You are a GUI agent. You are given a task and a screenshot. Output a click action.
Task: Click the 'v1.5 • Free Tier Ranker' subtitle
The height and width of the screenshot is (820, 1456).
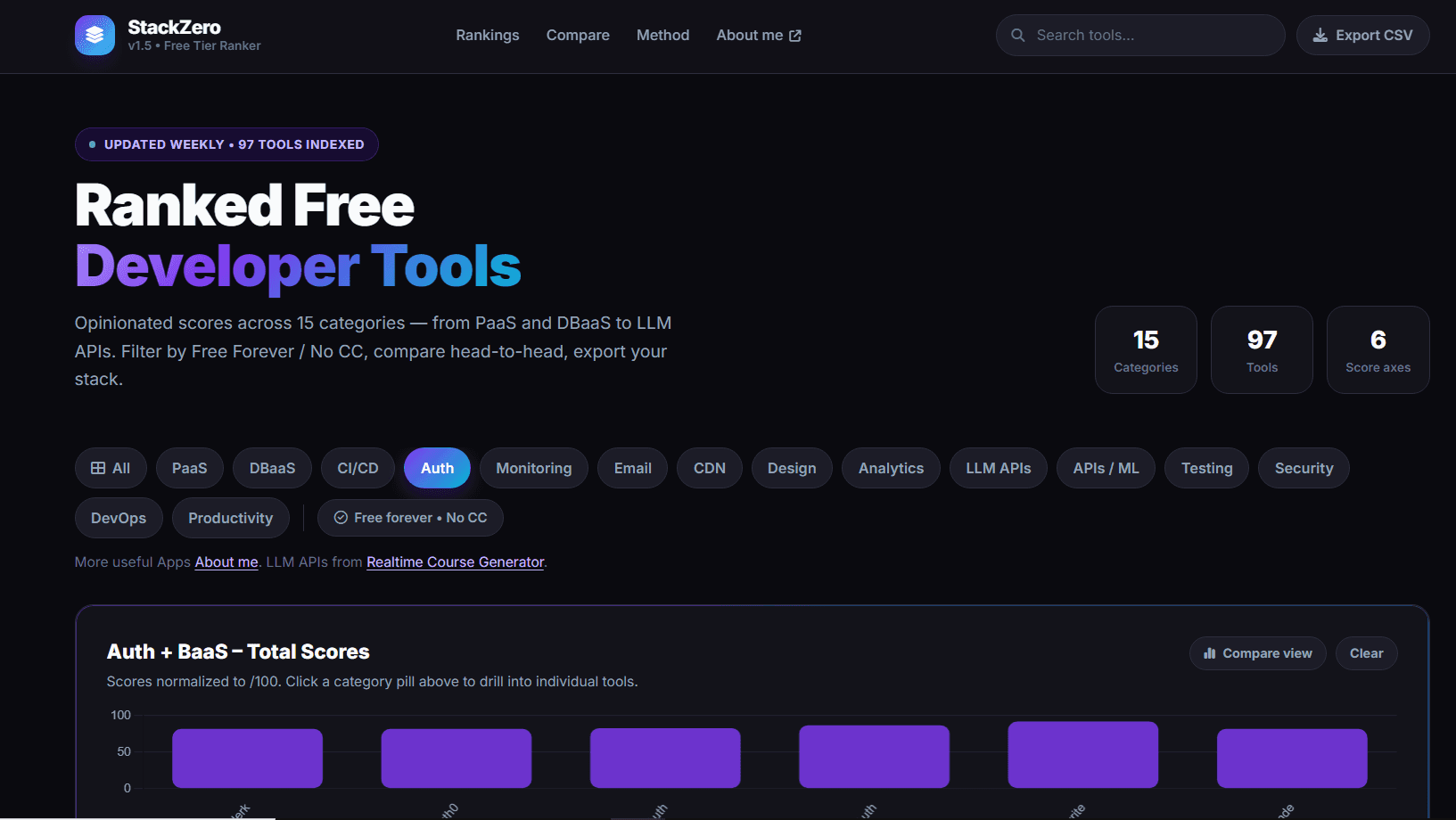coord(194,46)
